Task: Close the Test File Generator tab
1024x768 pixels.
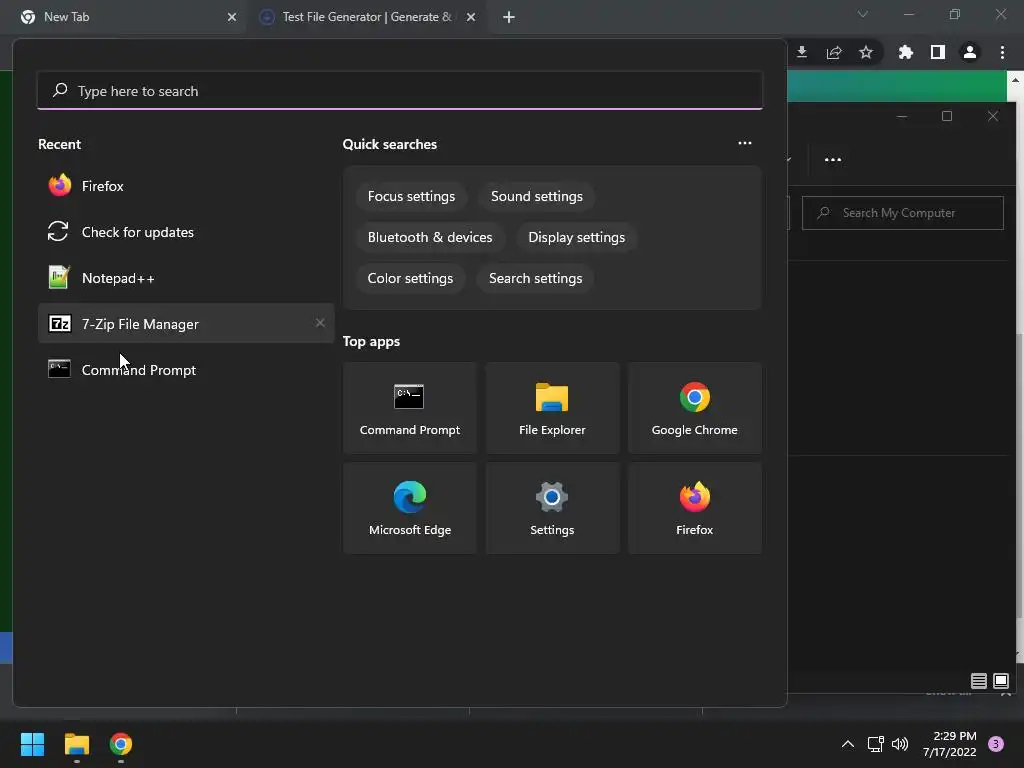Action: pyautogui.click(x=471, y=17)
